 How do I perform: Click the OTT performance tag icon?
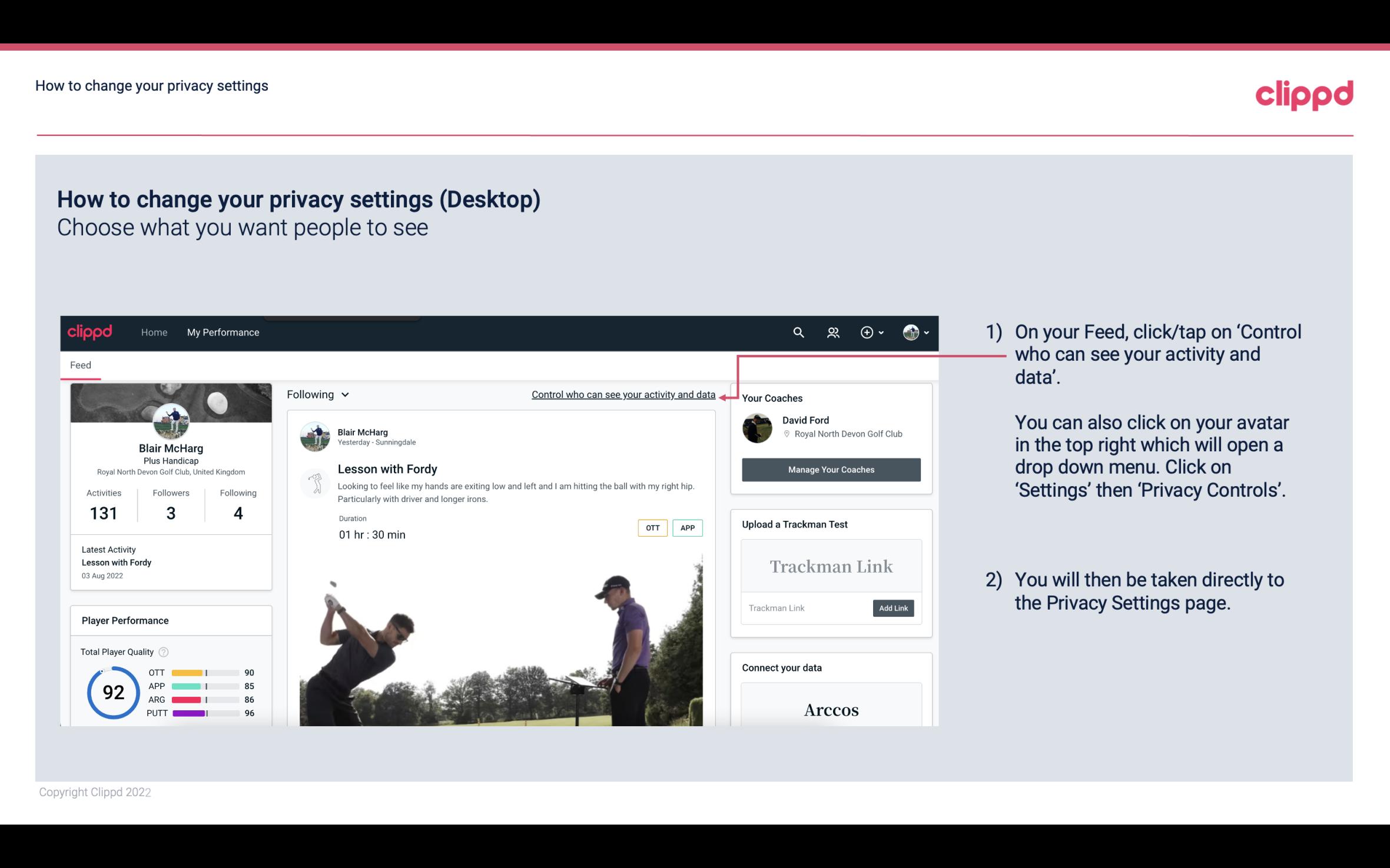652,527
